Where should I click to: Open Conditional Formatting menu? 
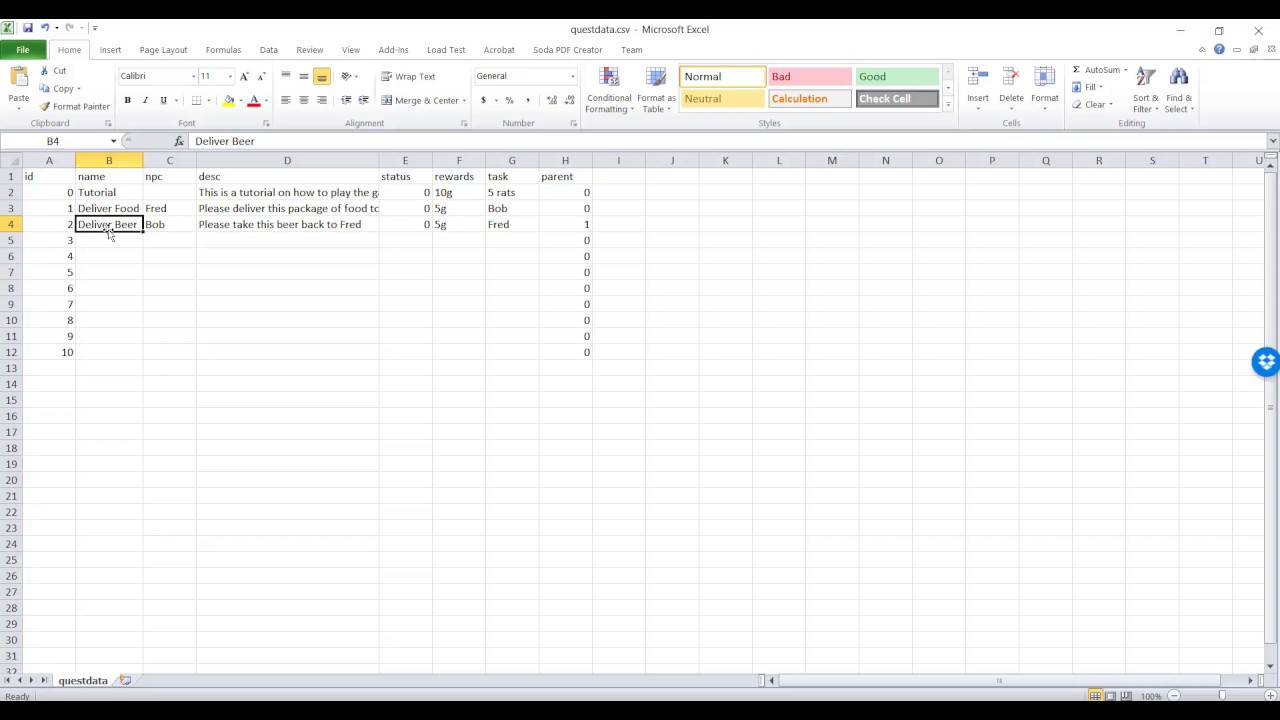click(609, 90)
